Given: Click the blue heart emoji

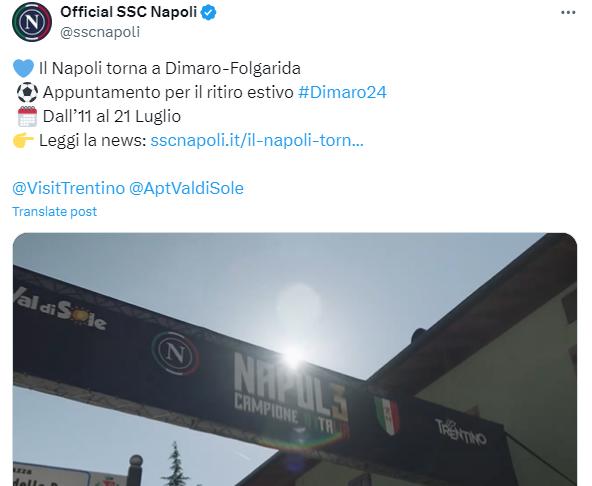Looking at the screenshot, I should [23, 68].
